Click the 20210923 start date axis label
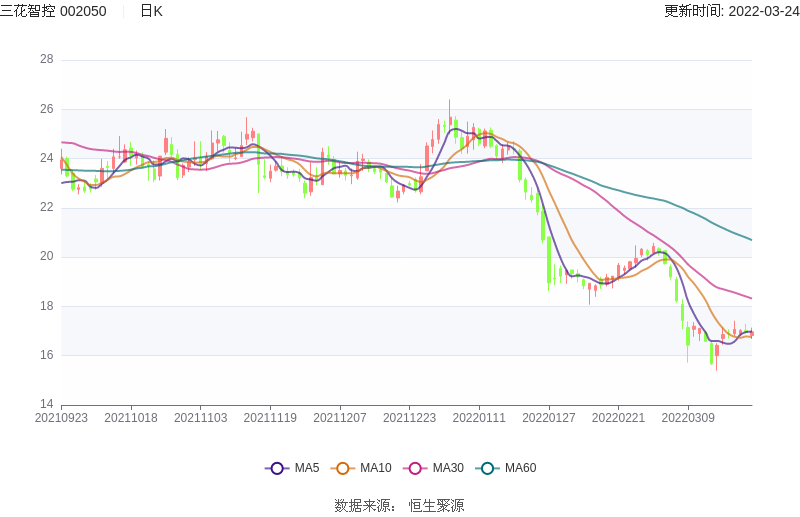The image size is (800, 517). point(61,419)
